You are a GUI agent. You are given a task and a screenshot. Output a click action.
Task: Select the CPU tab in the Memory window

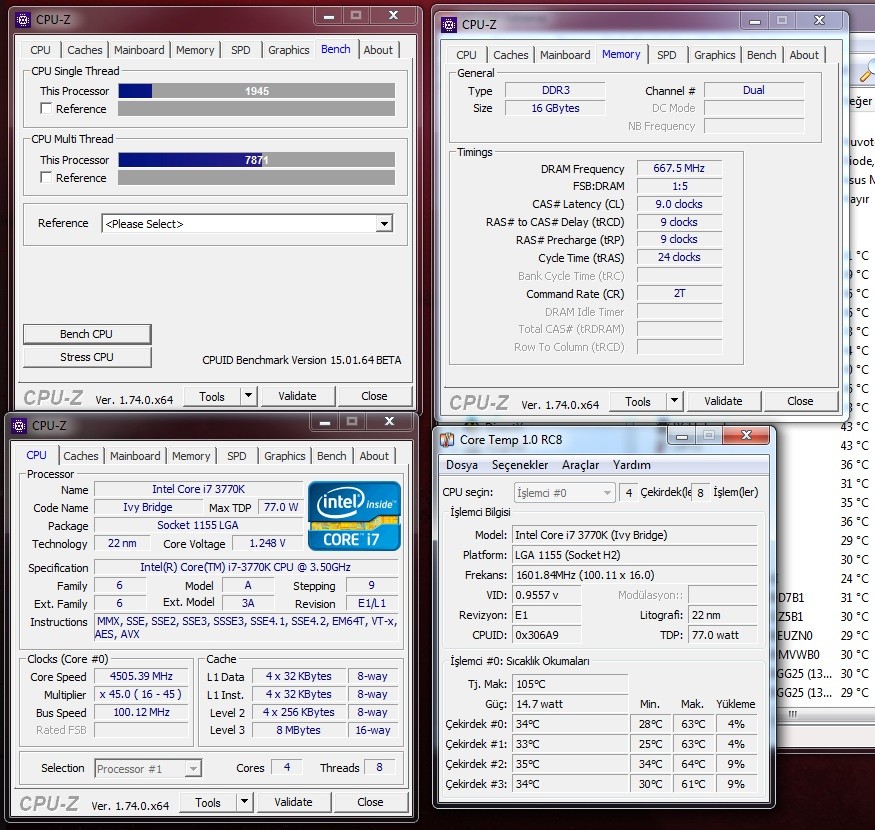[466, 55]
